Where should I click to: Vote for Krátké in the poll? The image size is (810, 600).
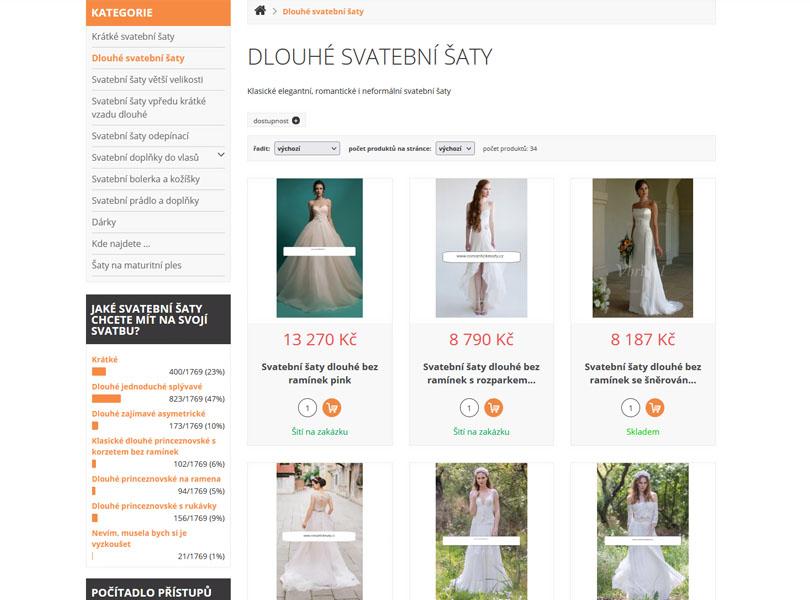[105, 359]
